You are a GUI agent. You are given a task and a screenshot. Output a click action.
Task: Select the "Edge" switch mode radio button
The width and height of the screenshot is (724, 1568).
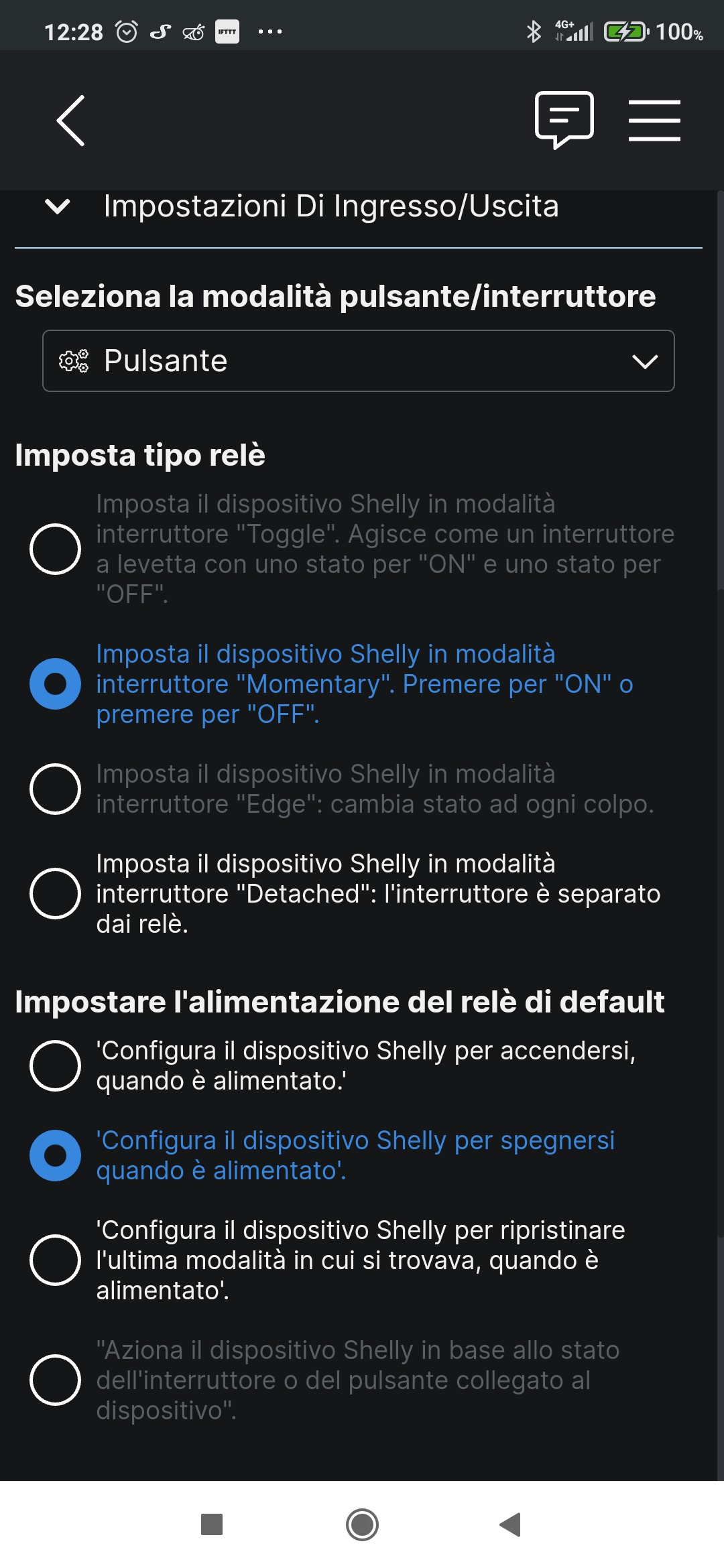pos(56,789)
